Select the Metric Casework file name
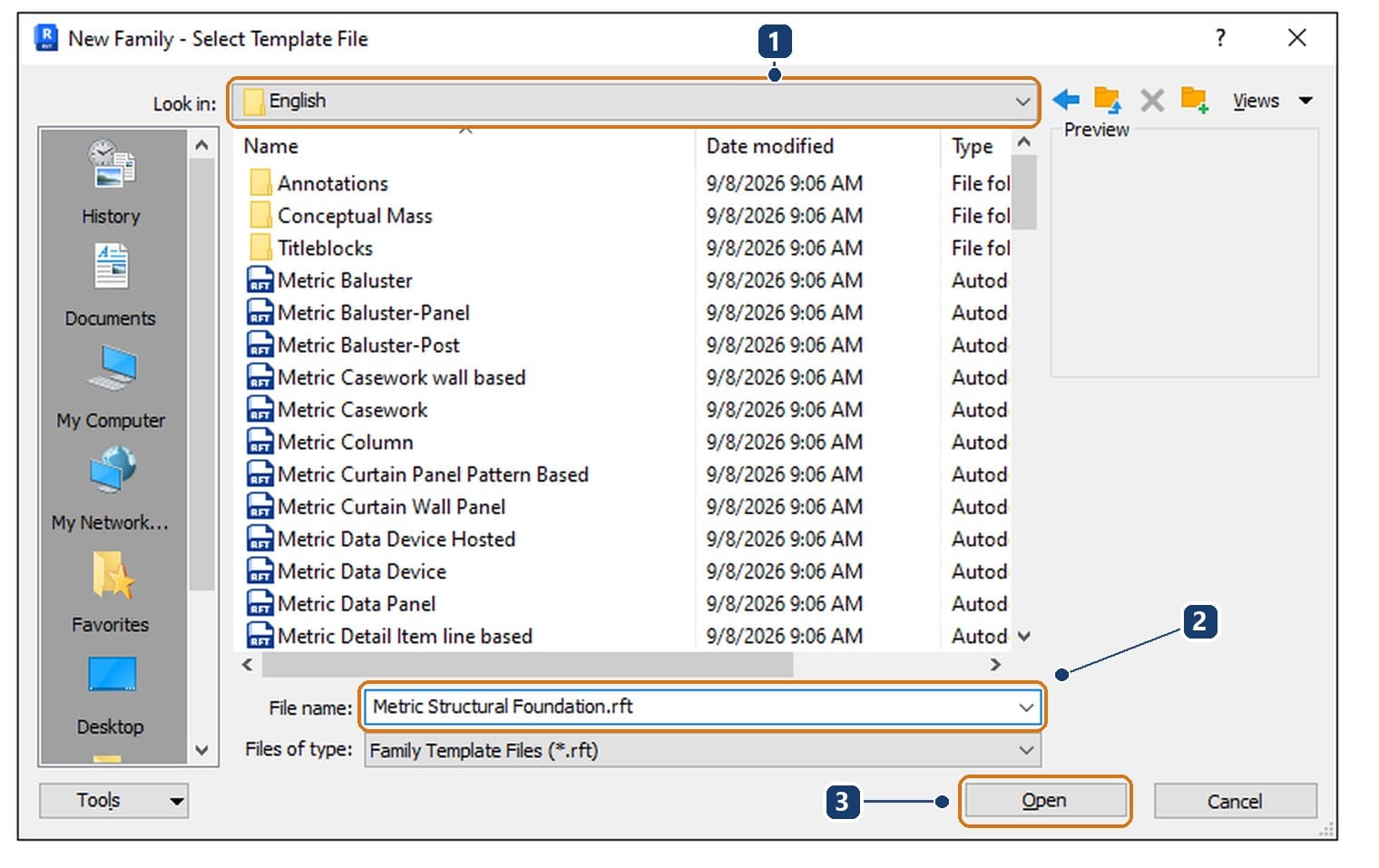The width and height of the screenshot is (1379, 868). tap(352, 409)
